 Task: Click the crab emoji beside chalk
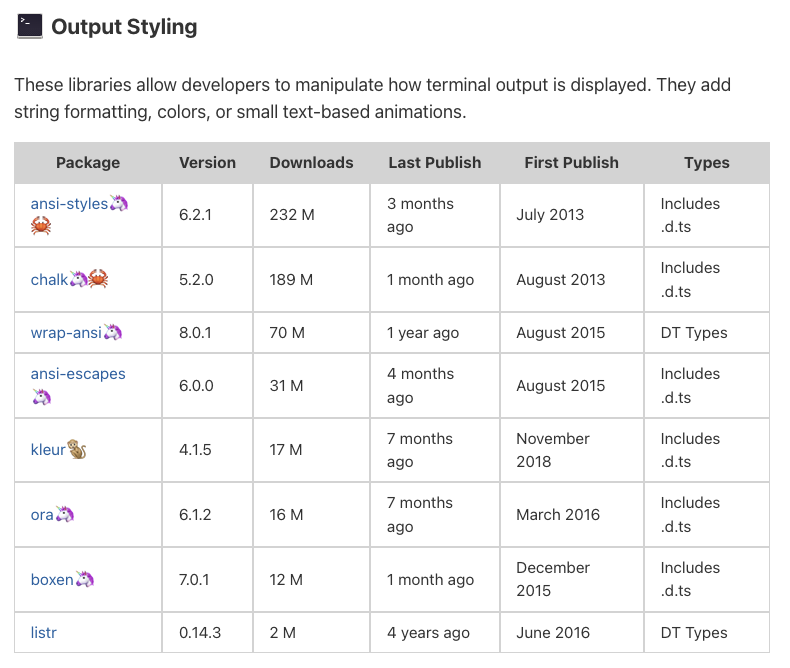pos(98,279)
